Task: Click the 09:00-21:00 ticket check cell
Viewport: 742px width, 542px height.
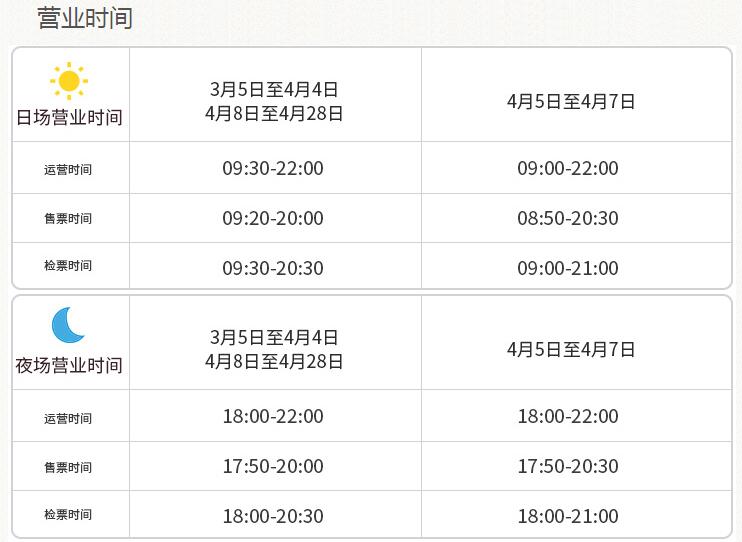Action: pos(568,268)
